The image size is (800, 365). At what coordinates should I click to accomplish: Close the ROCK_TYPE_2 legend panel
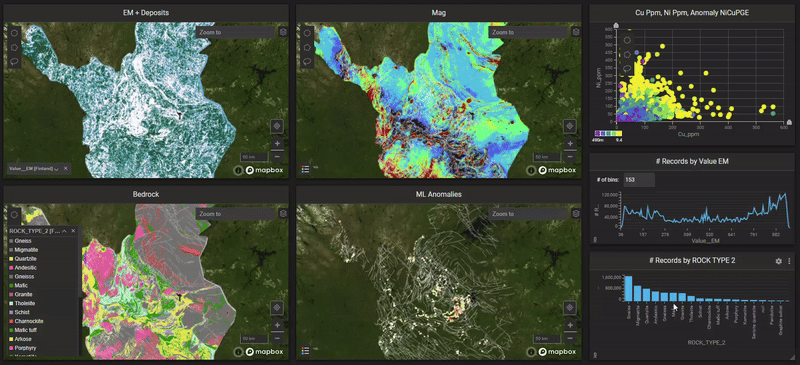tap(73, 231)
